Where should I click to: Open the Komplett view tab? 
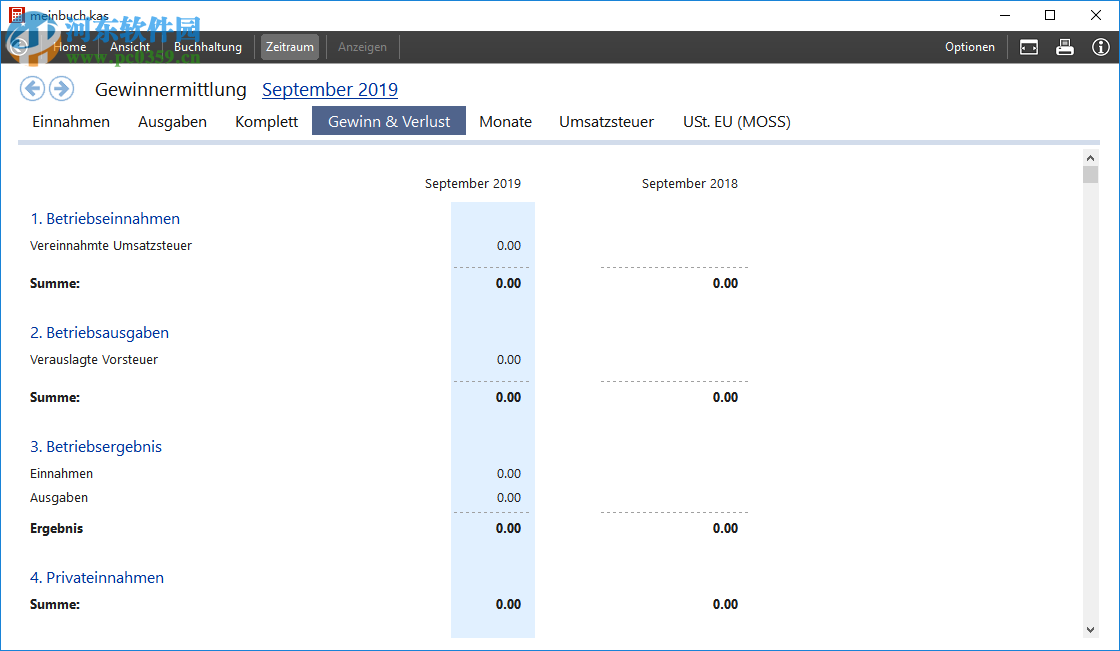pos(266,121)
